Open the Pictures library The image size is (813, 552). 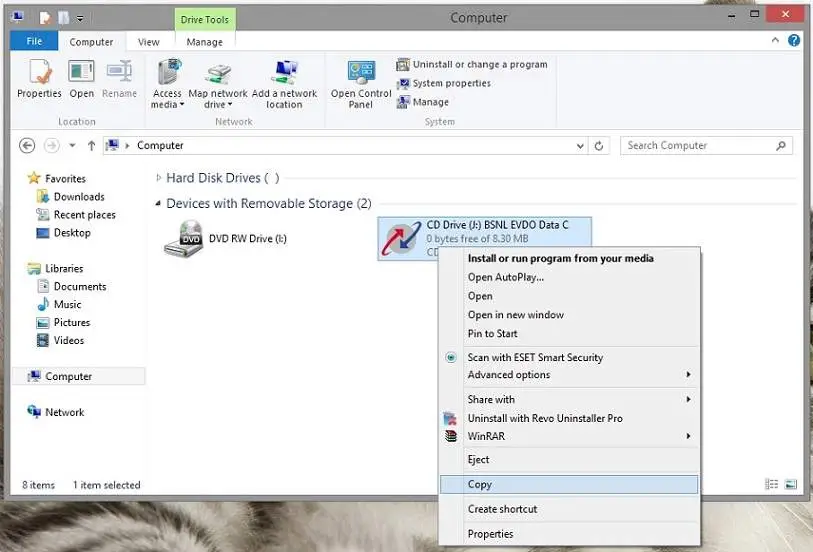63,322
